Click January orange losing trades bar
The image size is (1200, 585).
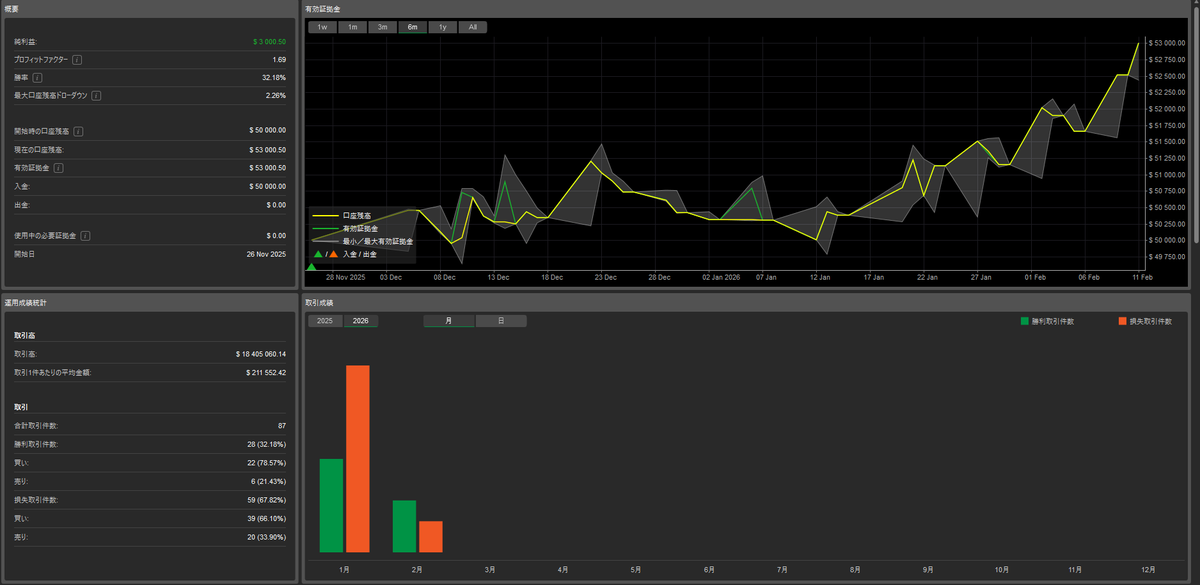pos(358,459)
